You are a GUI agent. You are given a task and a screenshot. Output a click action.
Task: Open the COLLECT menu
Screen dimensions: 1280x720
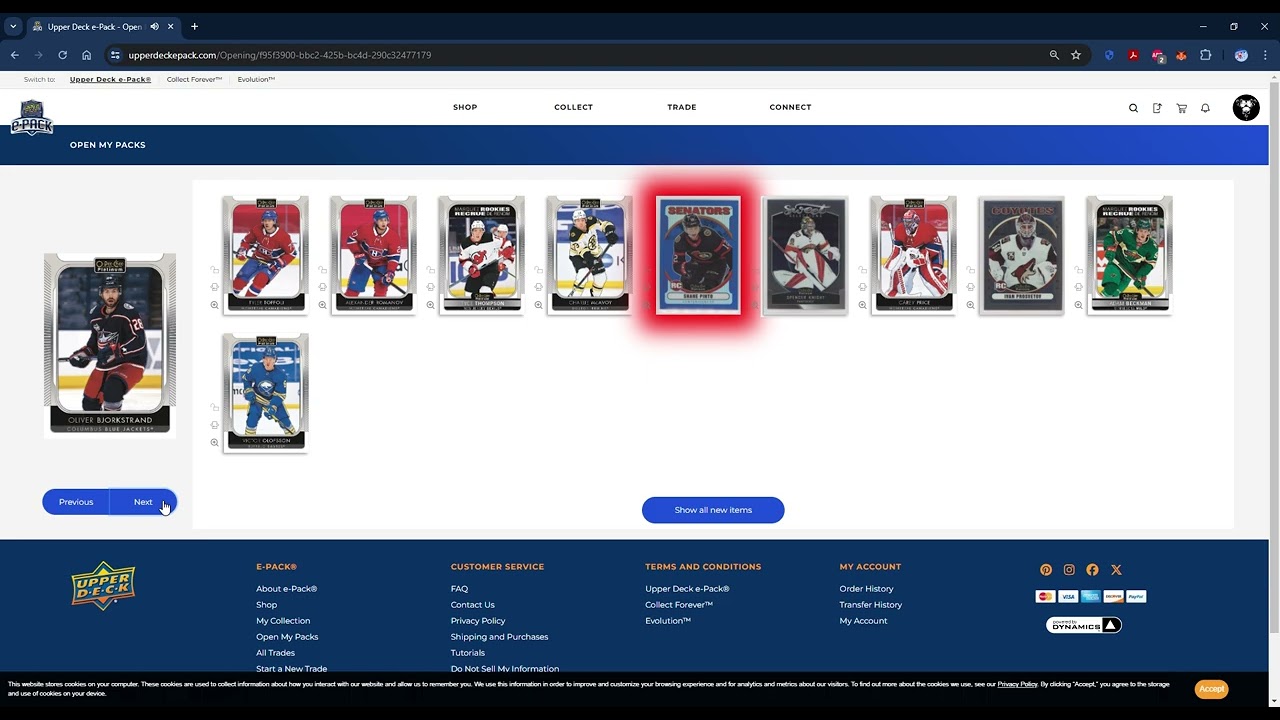573,107
